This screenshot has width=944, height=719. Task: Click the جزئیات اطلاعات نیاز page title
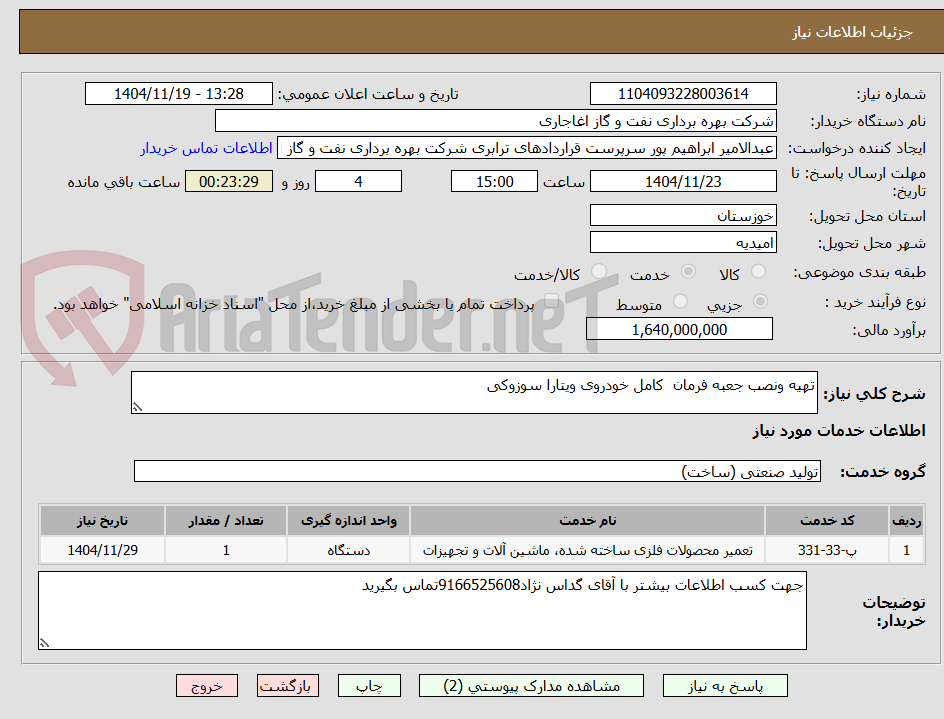(x=852, y=32)
